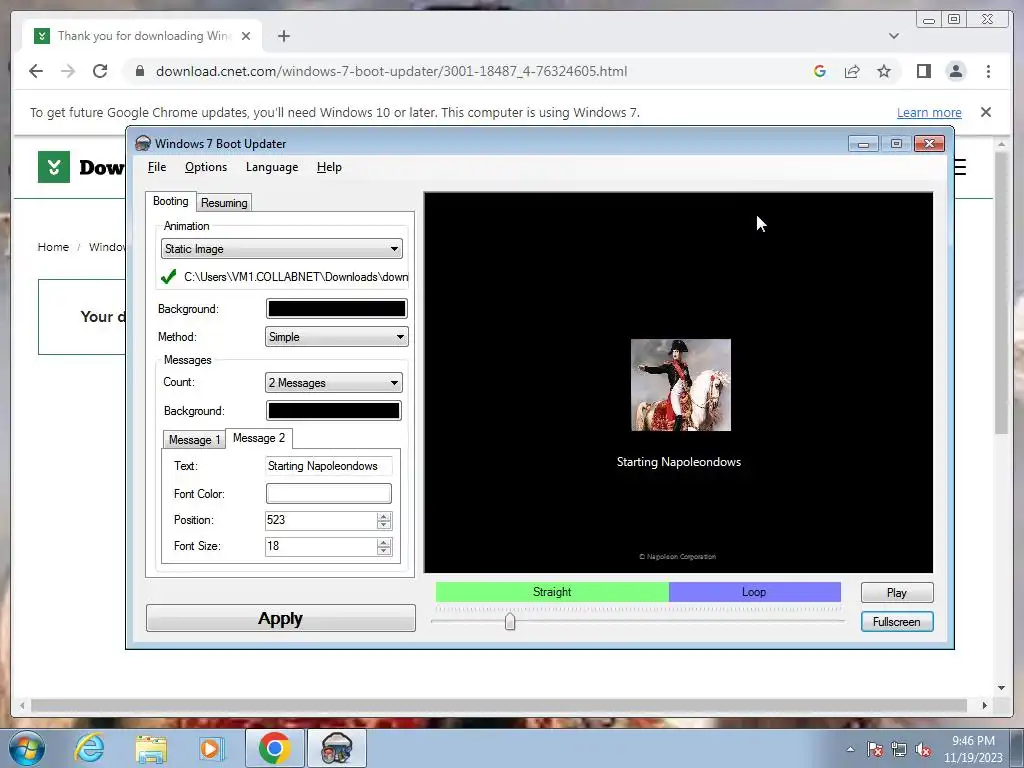Decrease the Font Size with down arrow

[384, 551]
